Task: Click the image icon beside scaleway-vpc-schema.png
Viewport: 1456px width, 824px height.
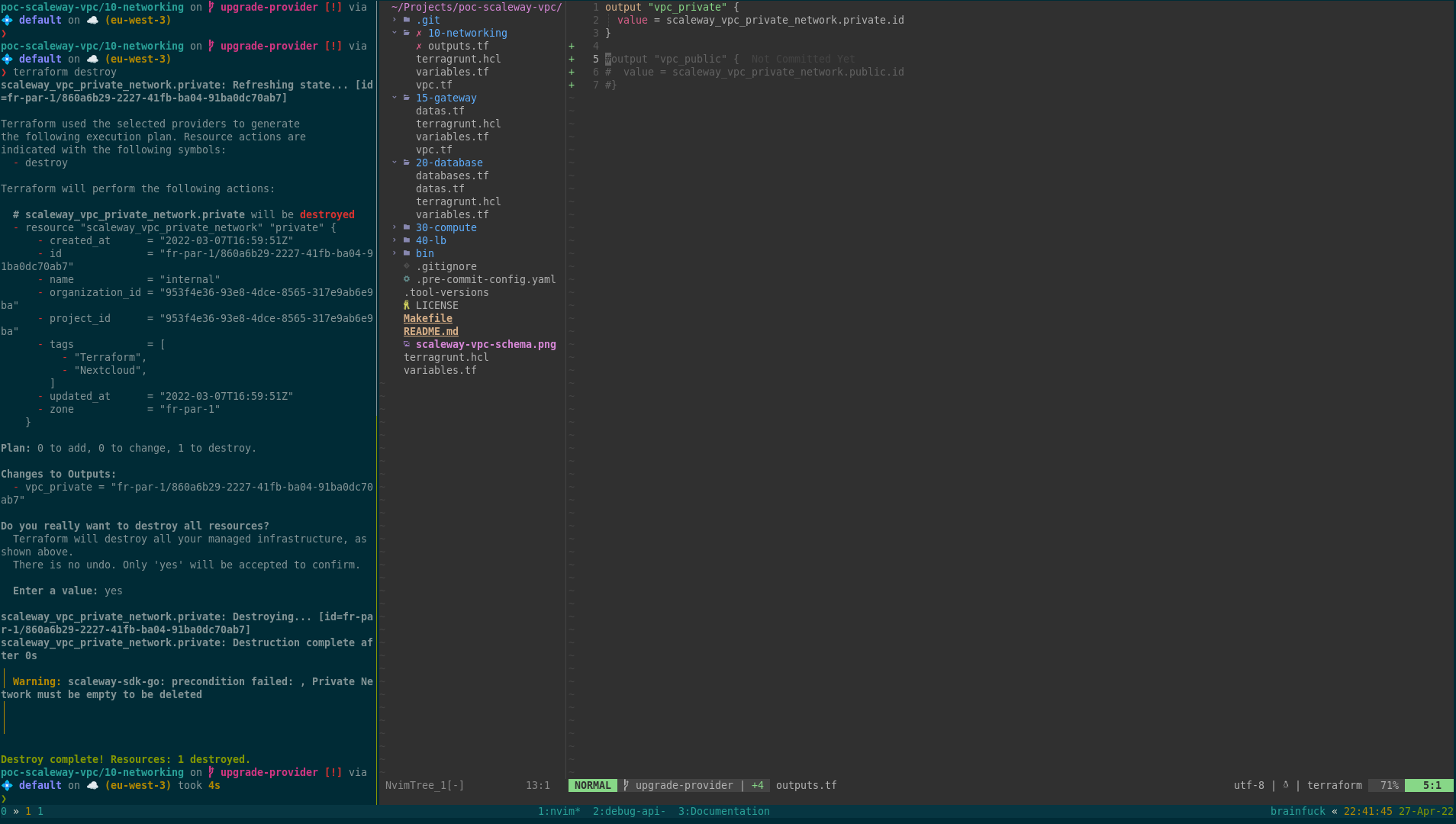Action: tap(407, 344)
